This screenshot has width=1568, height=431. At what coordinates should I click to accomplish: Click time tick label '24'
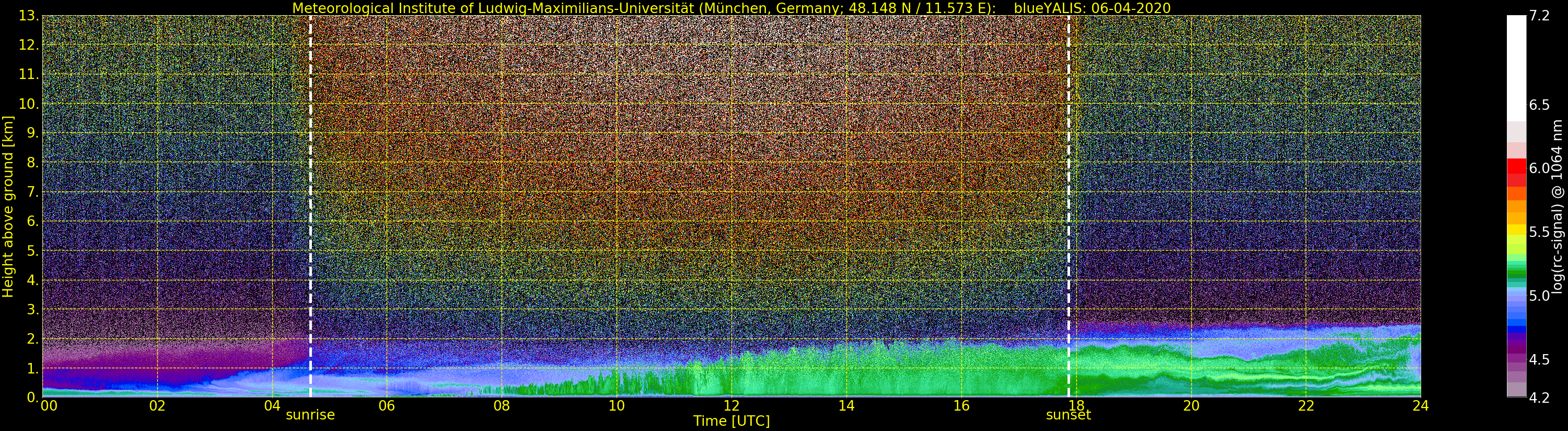1421,406
